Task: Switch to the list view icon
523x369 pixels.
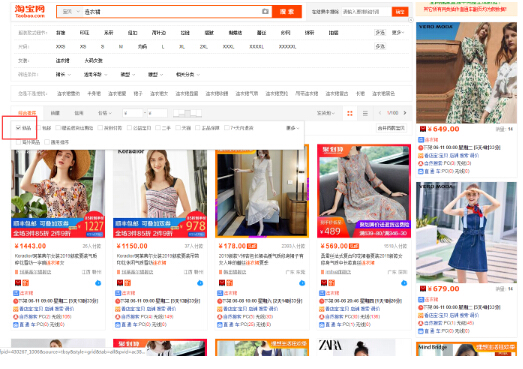Action: coord(365,113)
